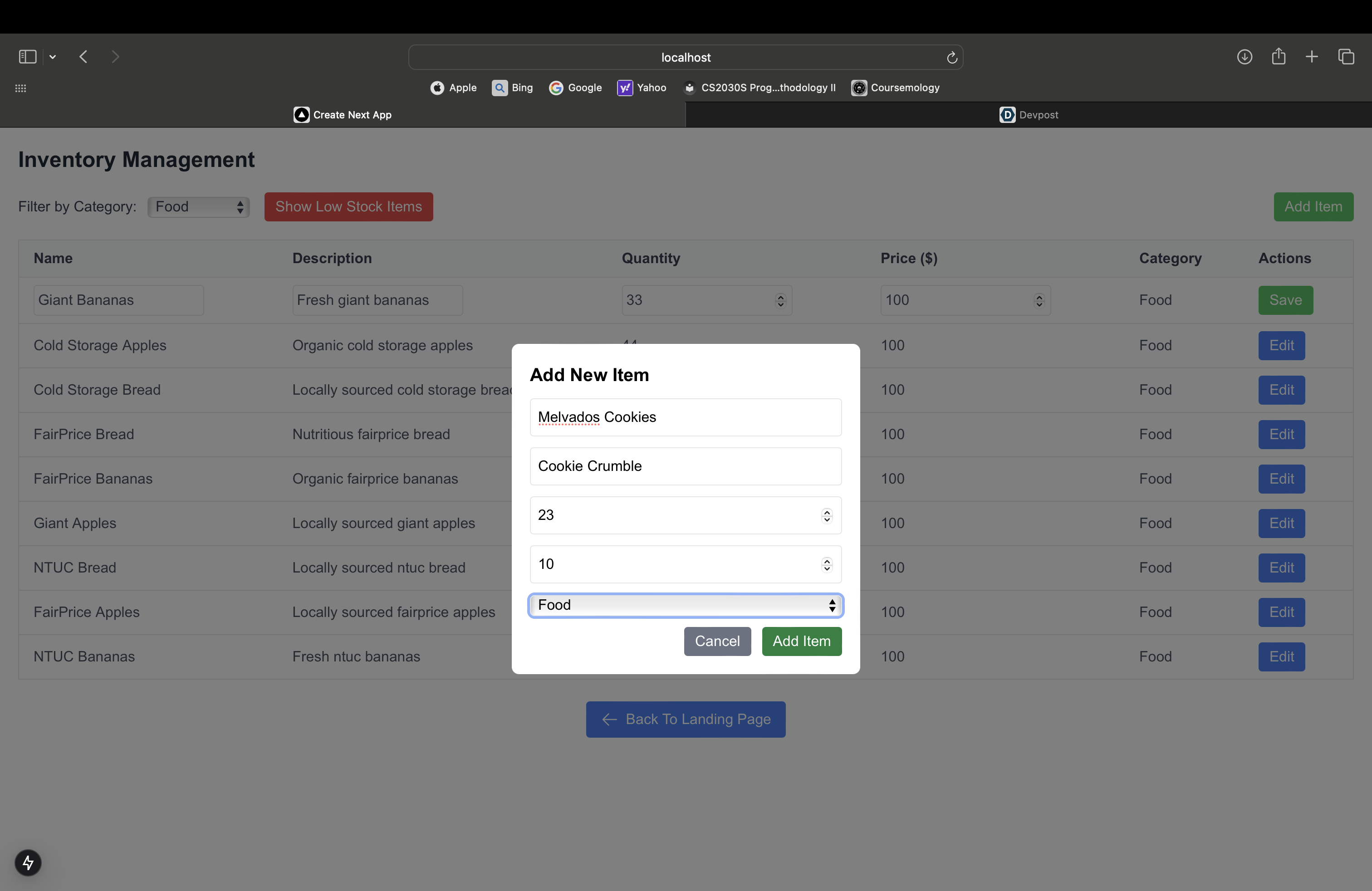Image resolution: width=1372 pixels, height=891 pixels.
Task: Open the Food category dropdown in dialog
Action: 686,605
